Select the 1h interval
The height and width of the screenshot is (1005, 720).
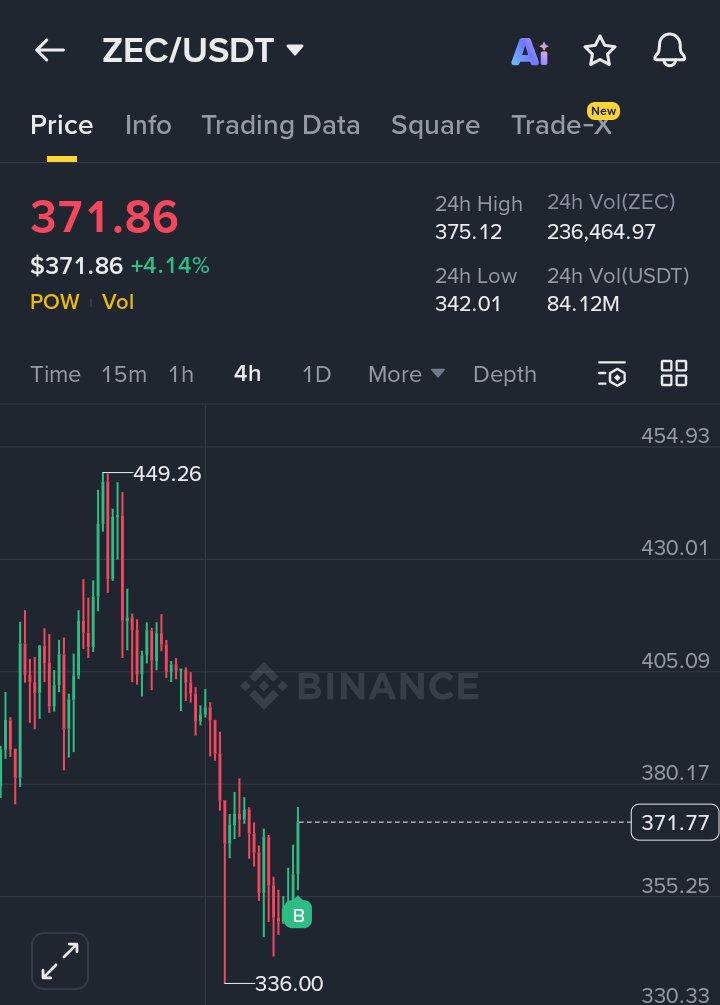tap(181, 374)
